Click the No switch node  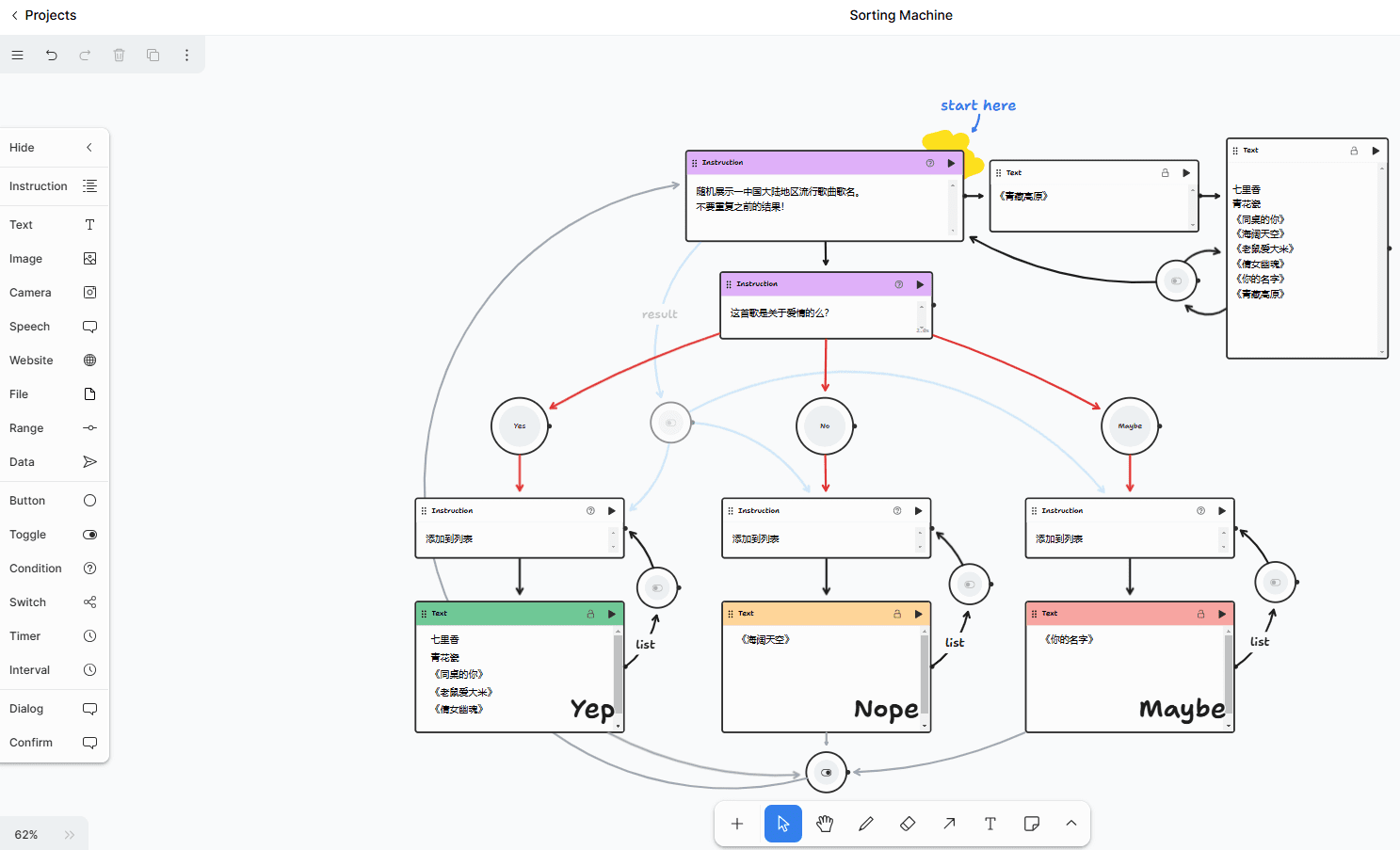point(825,426)
